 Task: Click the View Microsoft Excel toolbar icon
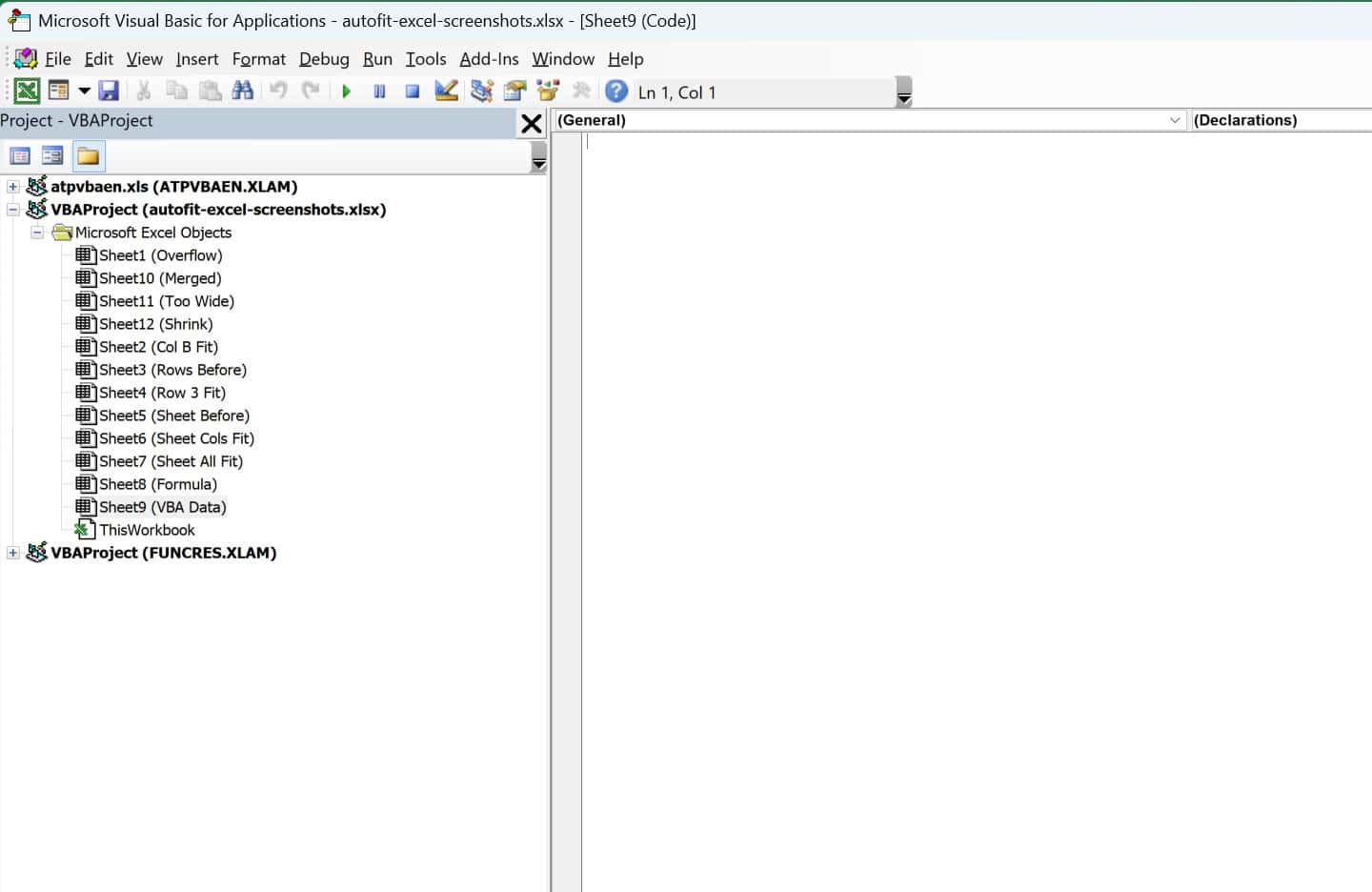tap(27, 91)
